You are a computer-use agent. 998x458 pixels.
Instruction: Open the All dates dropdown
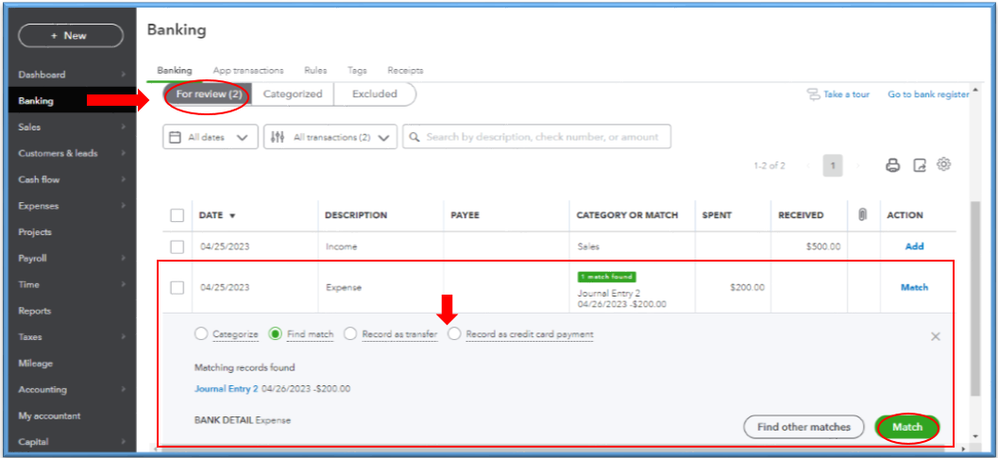click(211, 137)
